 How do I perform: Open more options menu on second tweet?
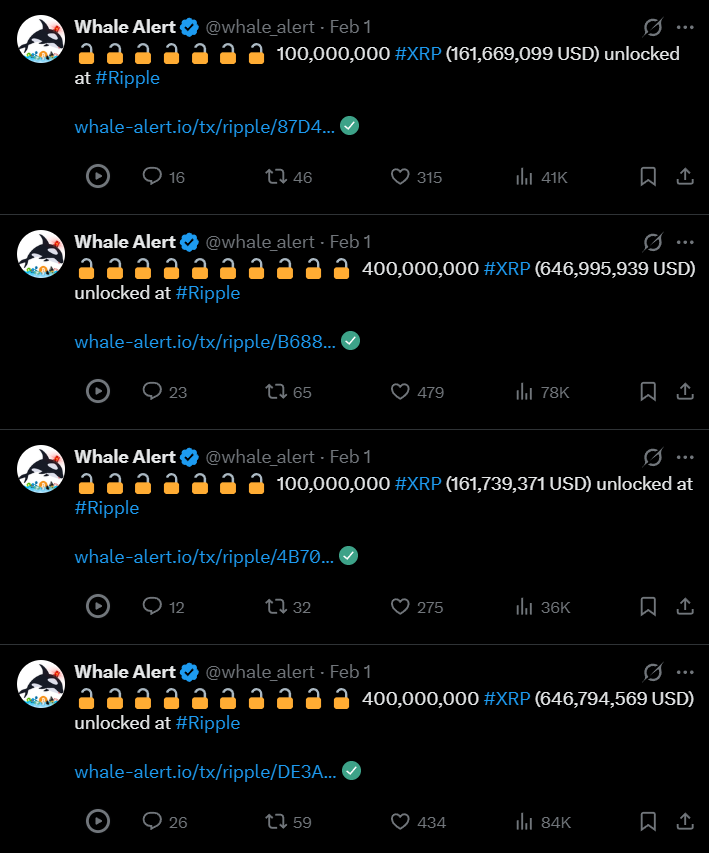685,242
